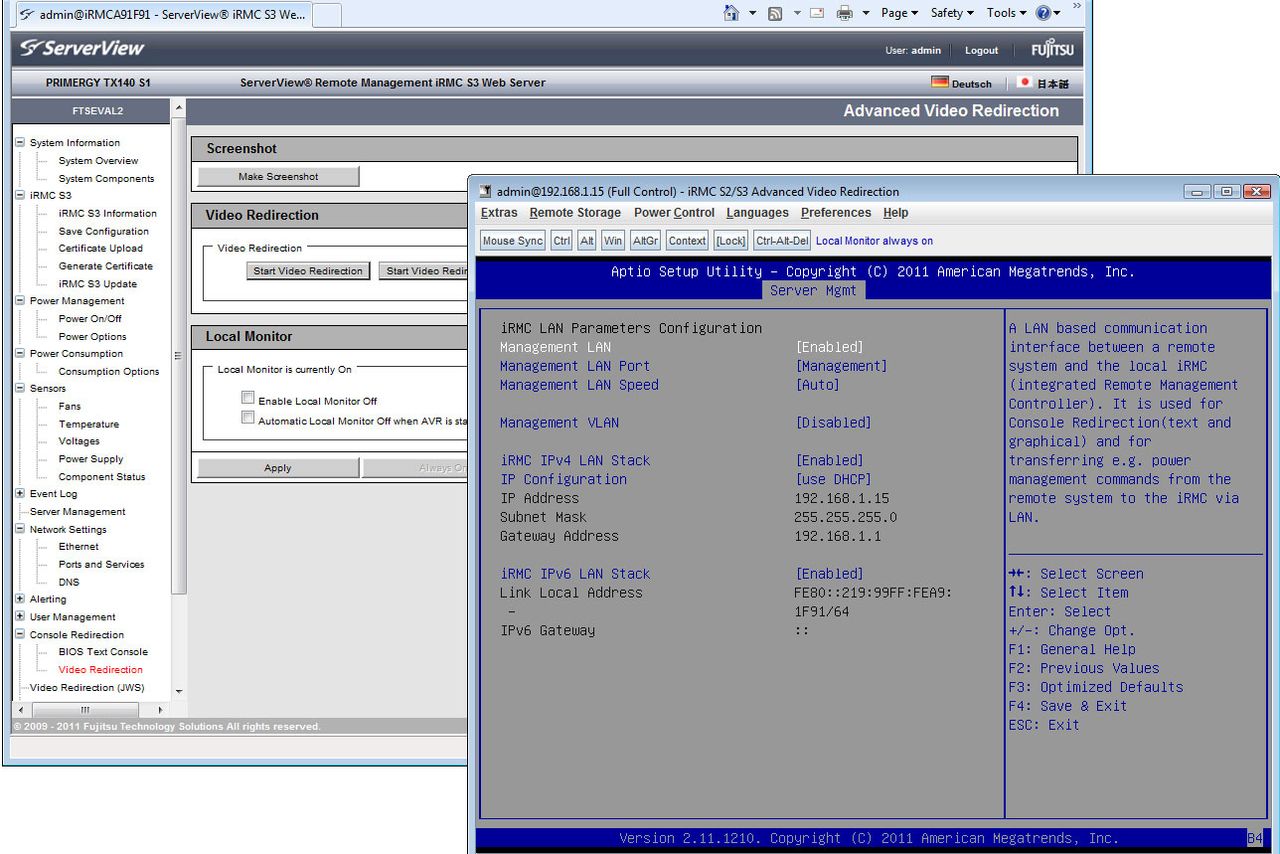The height and width of the screenshot is (854, 1280).
Task: Open the Extras menu in AVR window
Action: 499,213
